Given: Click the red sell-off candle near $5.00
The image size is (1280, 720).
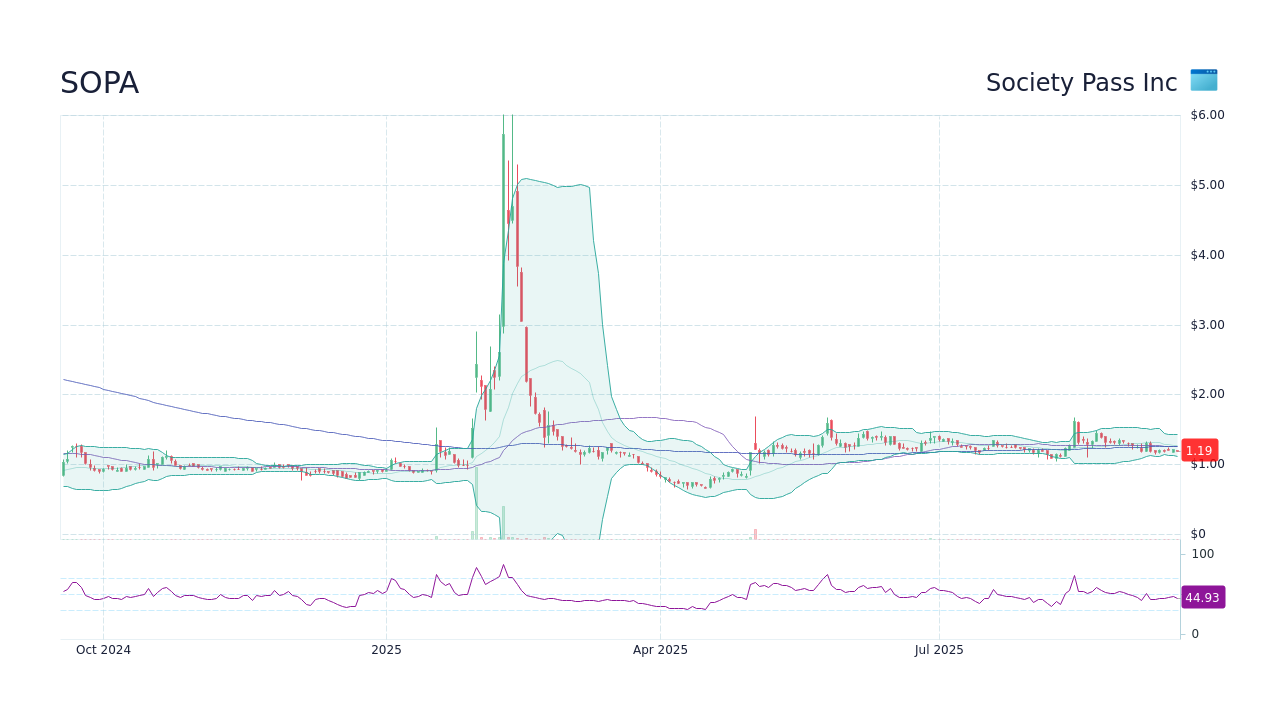Looking at the screenshot, I should coord(518,220).
